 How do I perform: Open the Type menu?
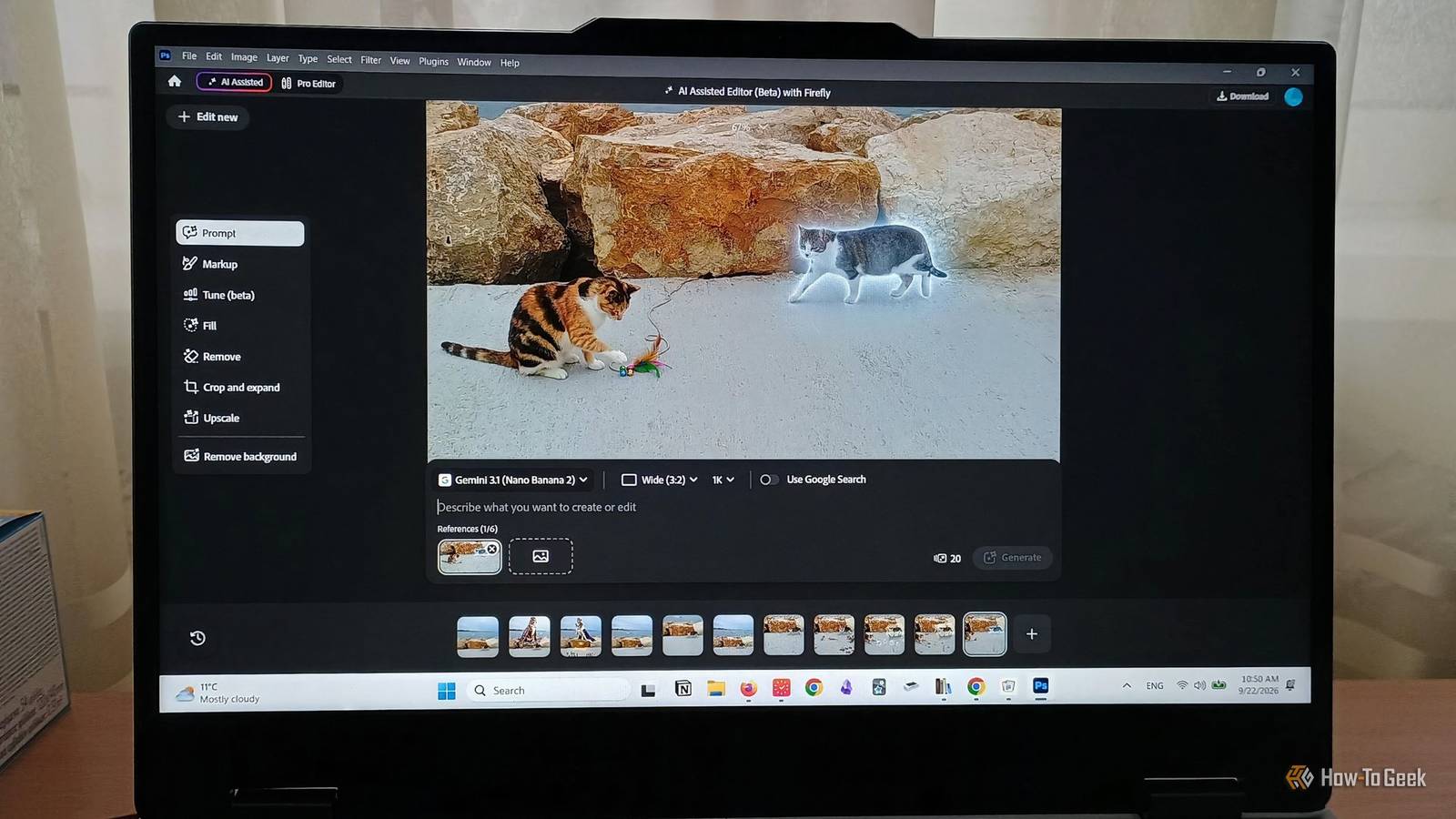coord(308,58)
